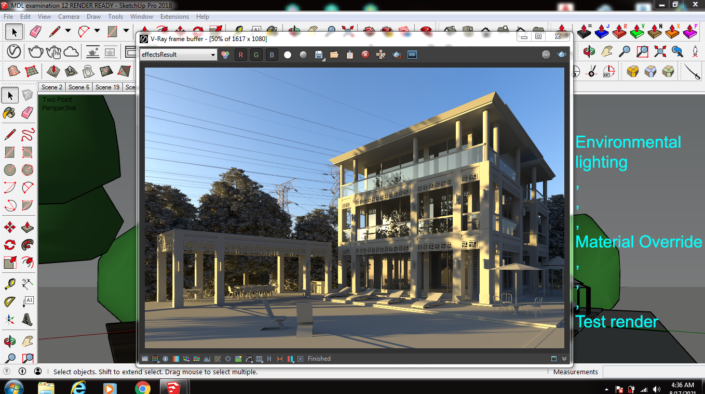Viewport: 705px width, 394px height.
Task: Open the effectsResult channel dropdown
Action: coord(178,55)
